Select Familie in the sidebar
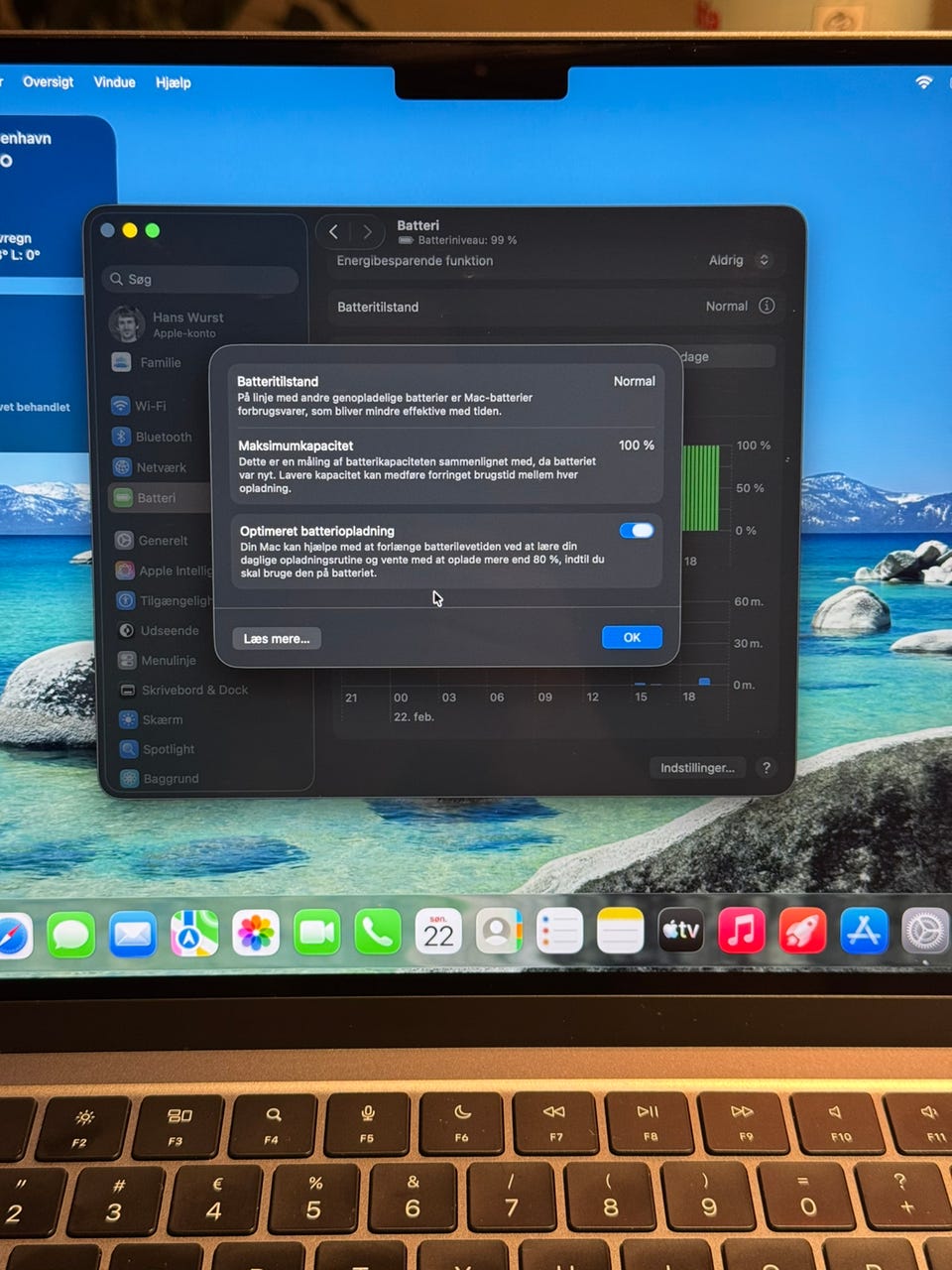The height and width of the screenshot is (1270, 952). (147, 362)
